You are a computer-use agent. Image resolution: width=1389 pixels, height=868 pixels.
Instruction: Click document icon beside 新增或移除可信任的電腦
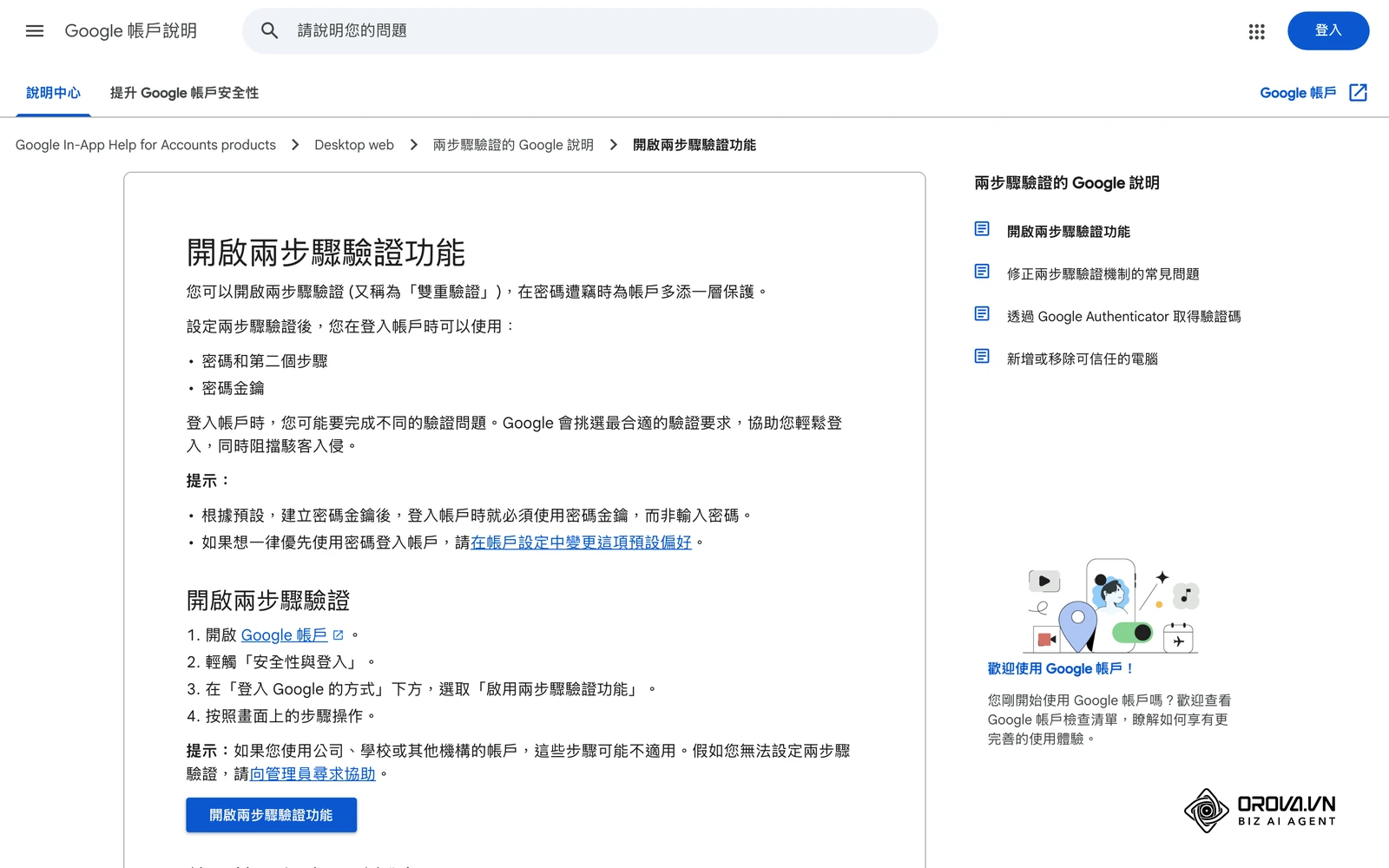pyautogui.click(x=982, y=357)
